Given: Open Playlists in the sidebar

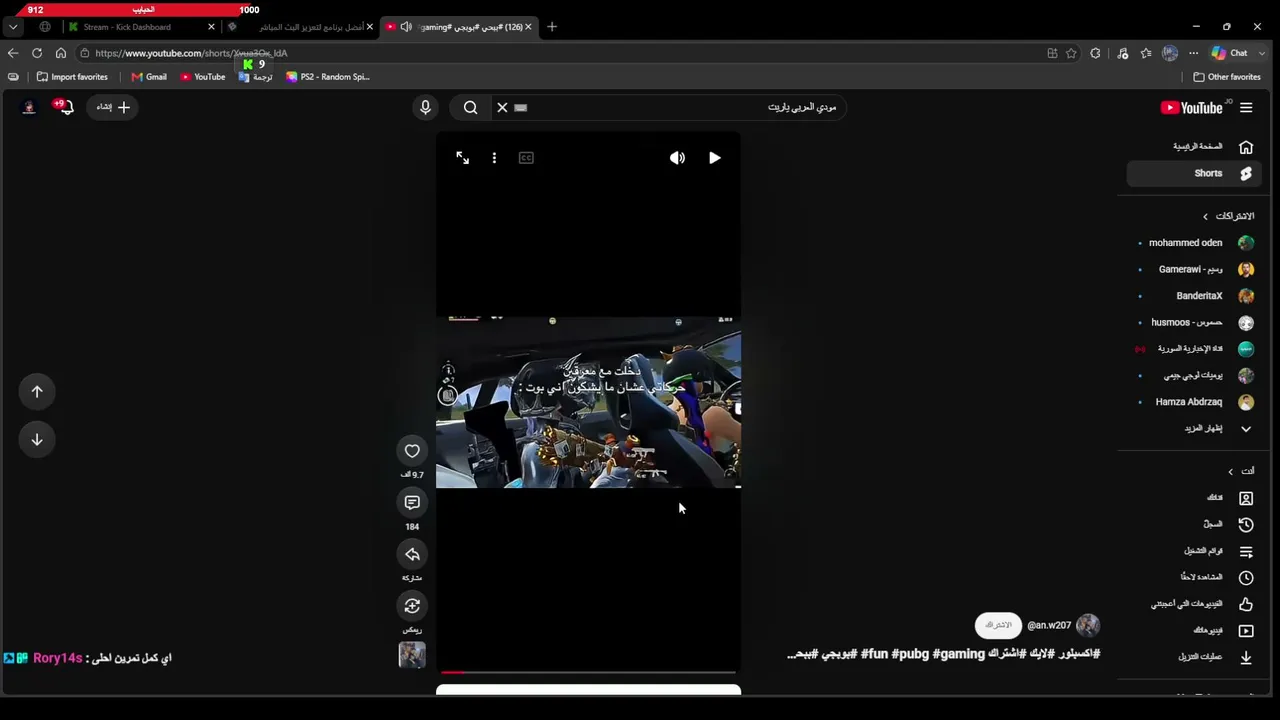Looking at the screenshot, I should (x=1194, y=551).
